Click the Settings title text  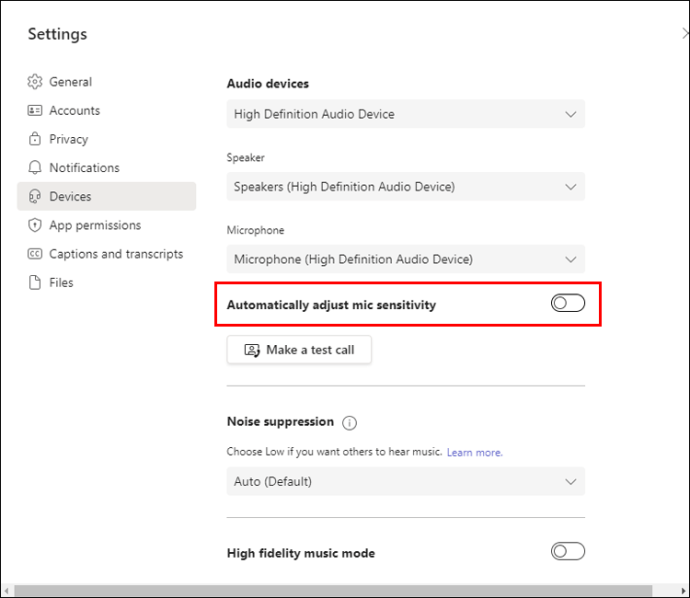[x=58, y=34]
